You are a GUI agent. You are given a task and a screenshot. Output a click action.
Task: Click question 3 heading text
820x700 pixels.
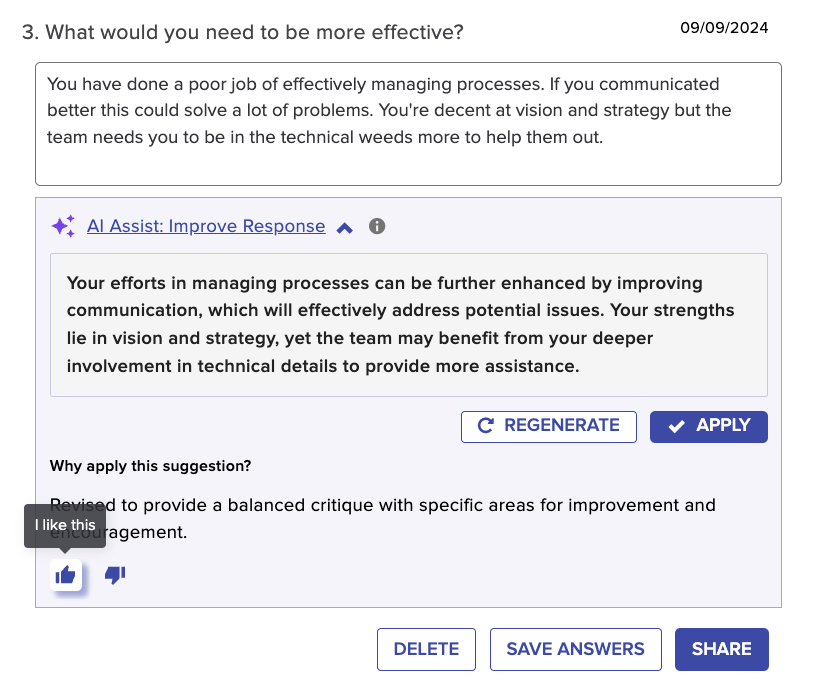coord(243,32)
